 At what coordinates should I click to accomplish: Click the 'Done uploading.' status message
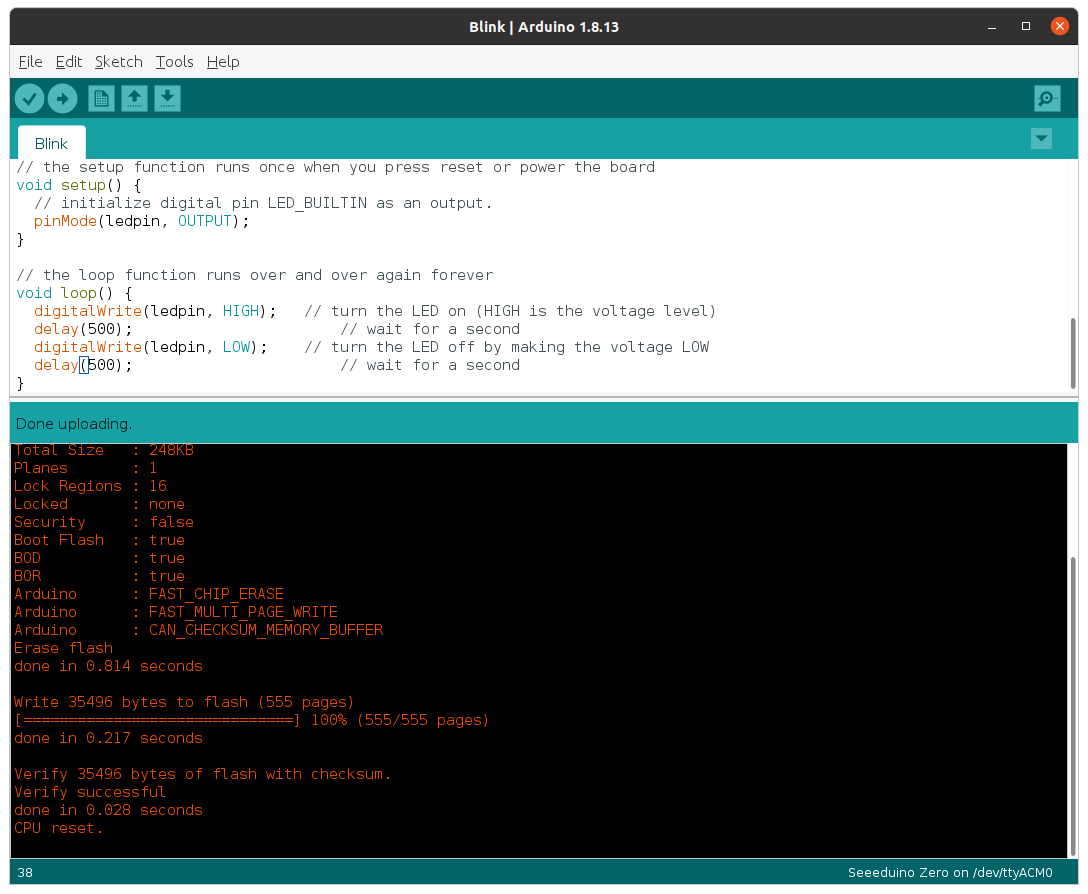click(74, 423)
